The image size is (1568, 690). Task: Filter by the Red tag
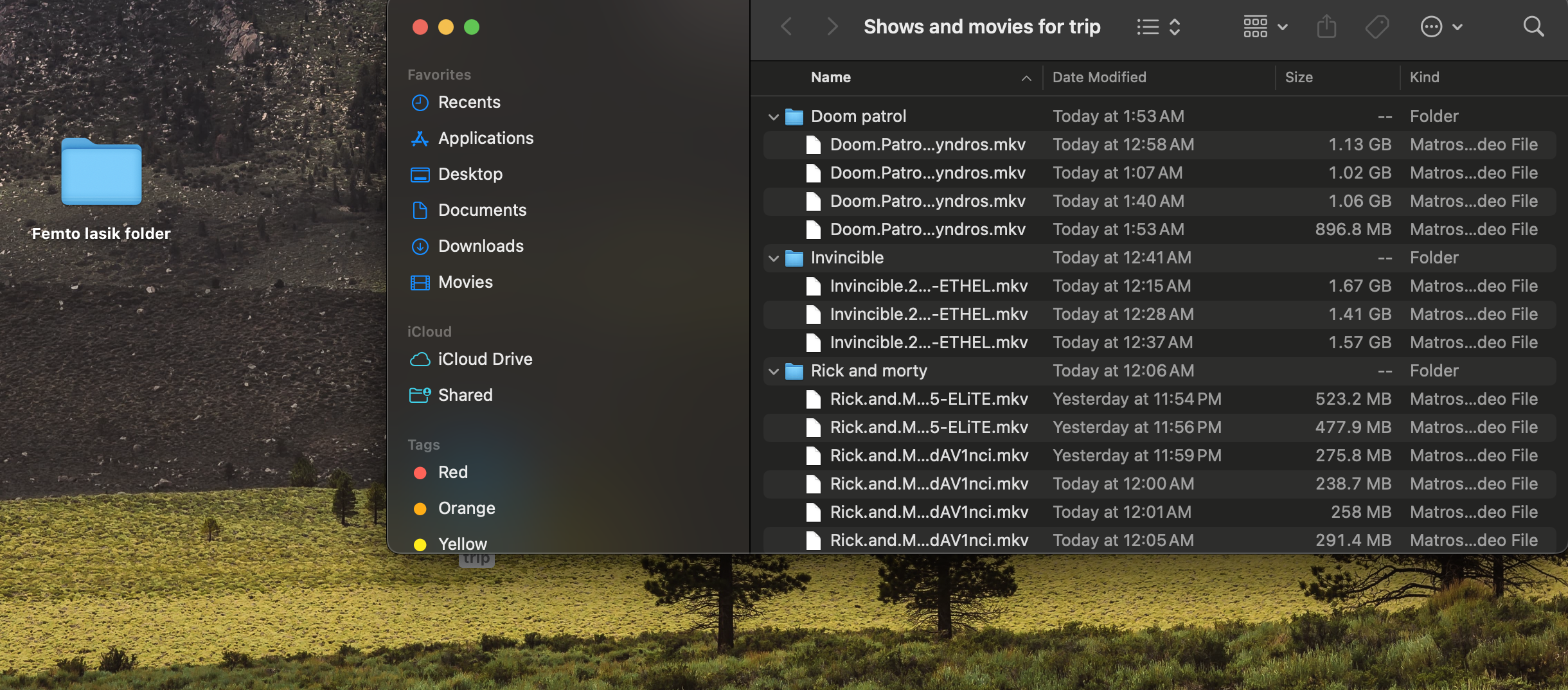(x=452, y=472)
